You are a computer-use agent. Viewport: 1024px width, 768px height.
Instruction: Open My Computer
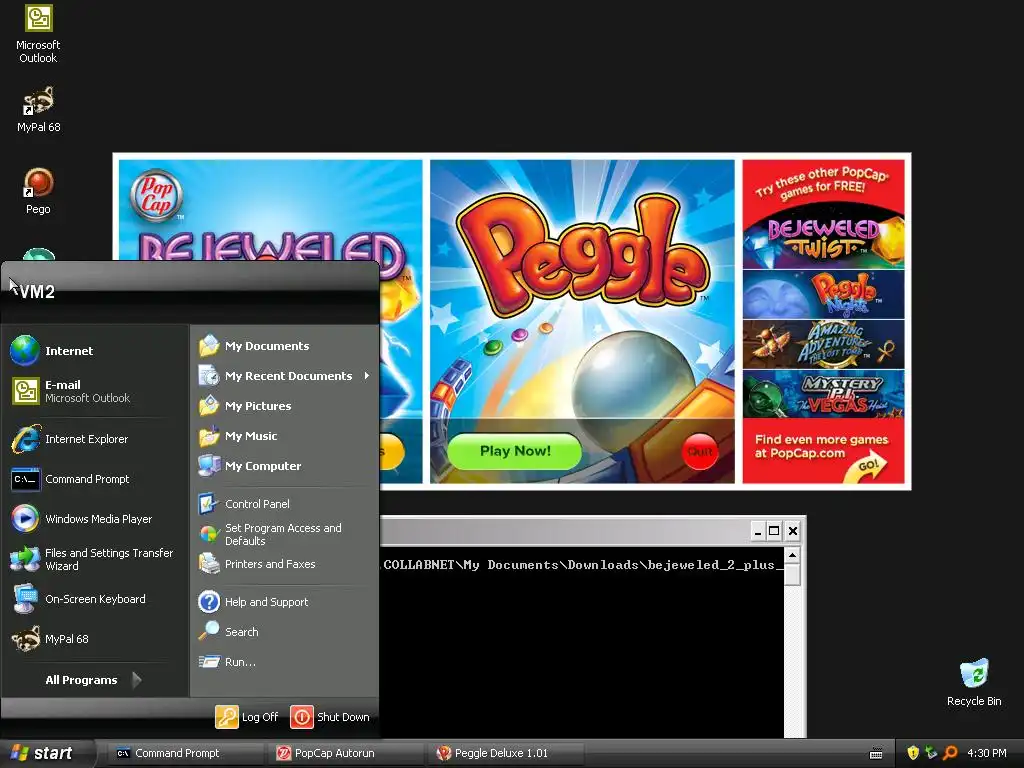pyautogui.click(x=285, y=466)
